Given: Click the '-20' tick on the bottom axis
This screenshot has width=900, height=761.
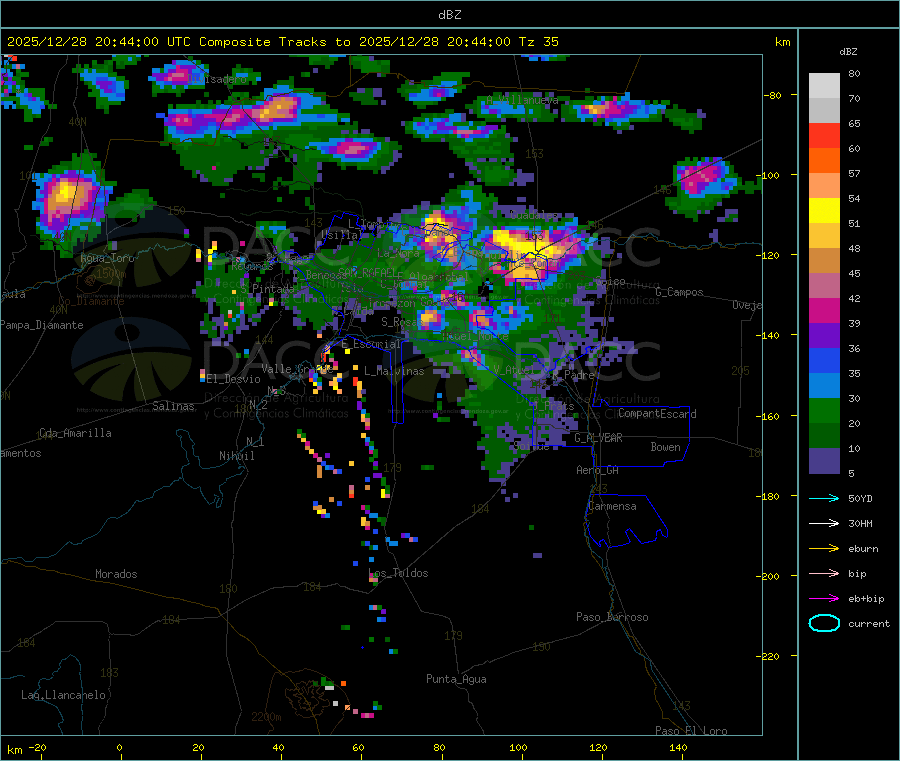Looking at the screenshot, I should pos(38,747).
